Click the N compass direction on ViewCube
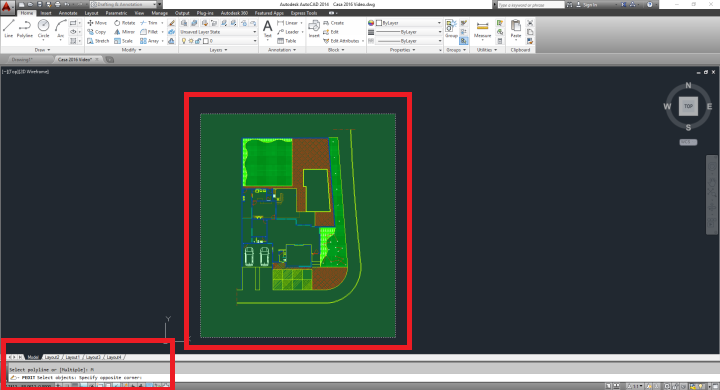 [688, 85]
